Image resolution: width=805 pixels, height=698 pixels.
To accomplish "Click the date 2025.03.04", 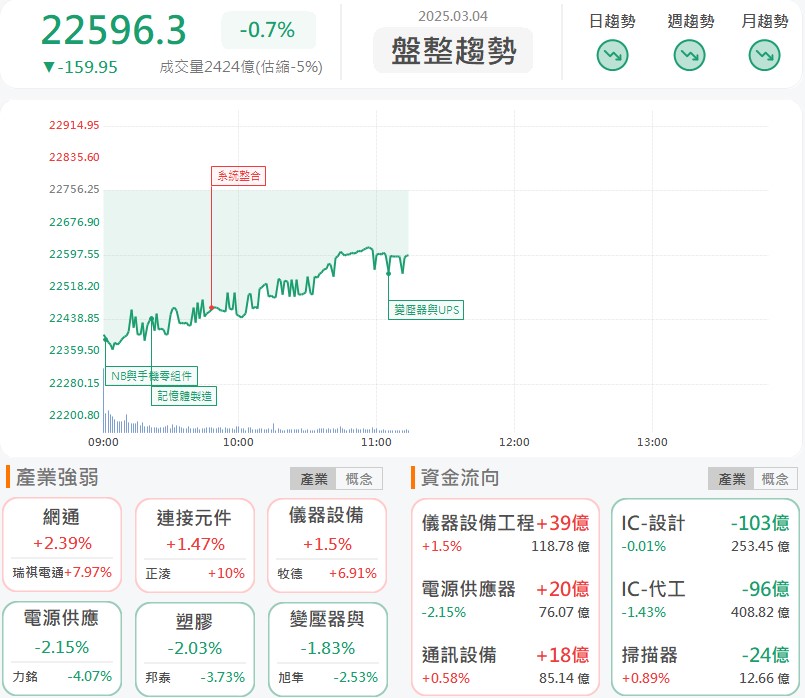I will click(x=453, y=16).
